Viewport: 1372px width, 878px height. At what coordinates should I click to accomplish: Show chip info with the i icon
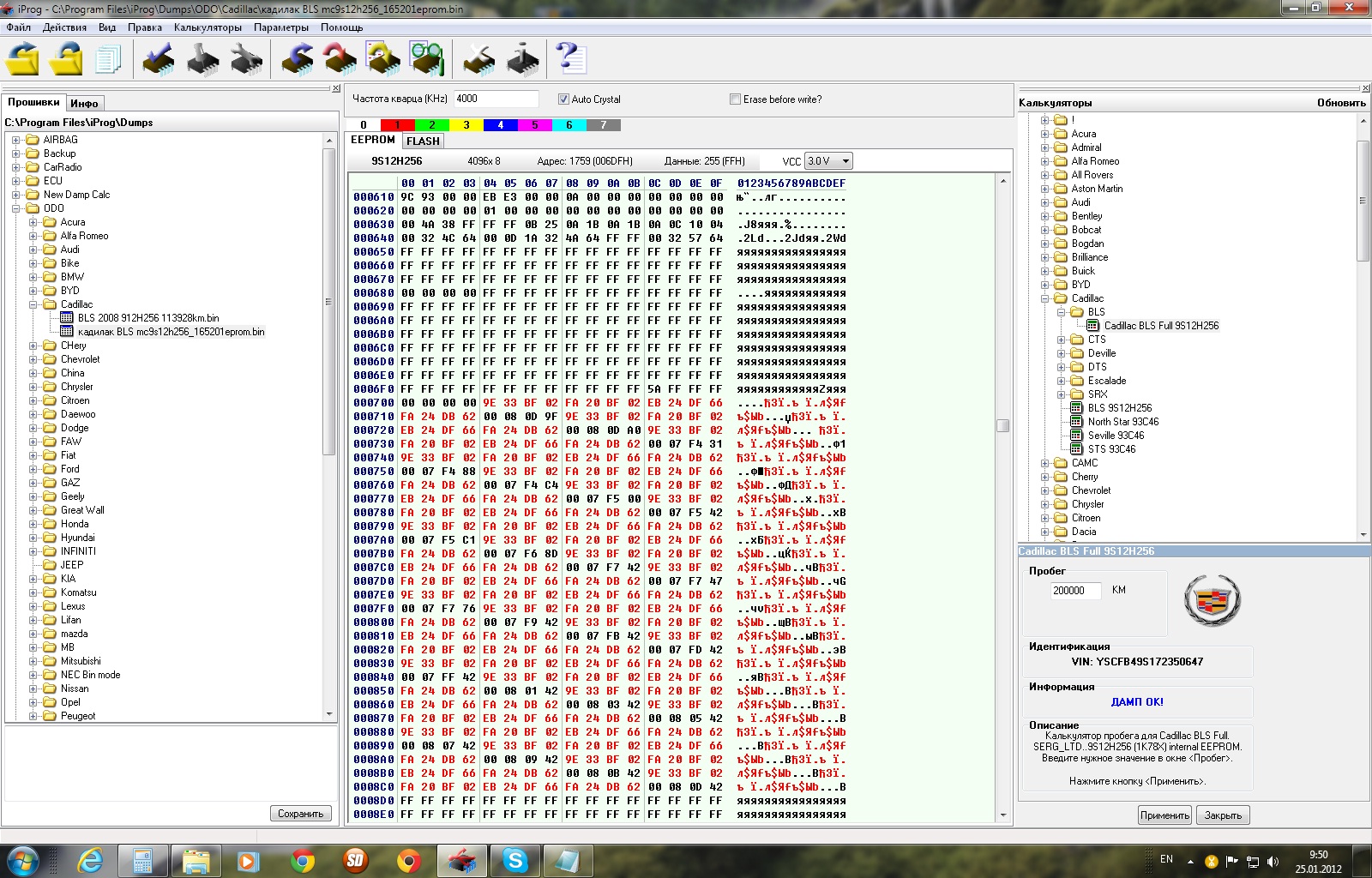tap(522, 58)
